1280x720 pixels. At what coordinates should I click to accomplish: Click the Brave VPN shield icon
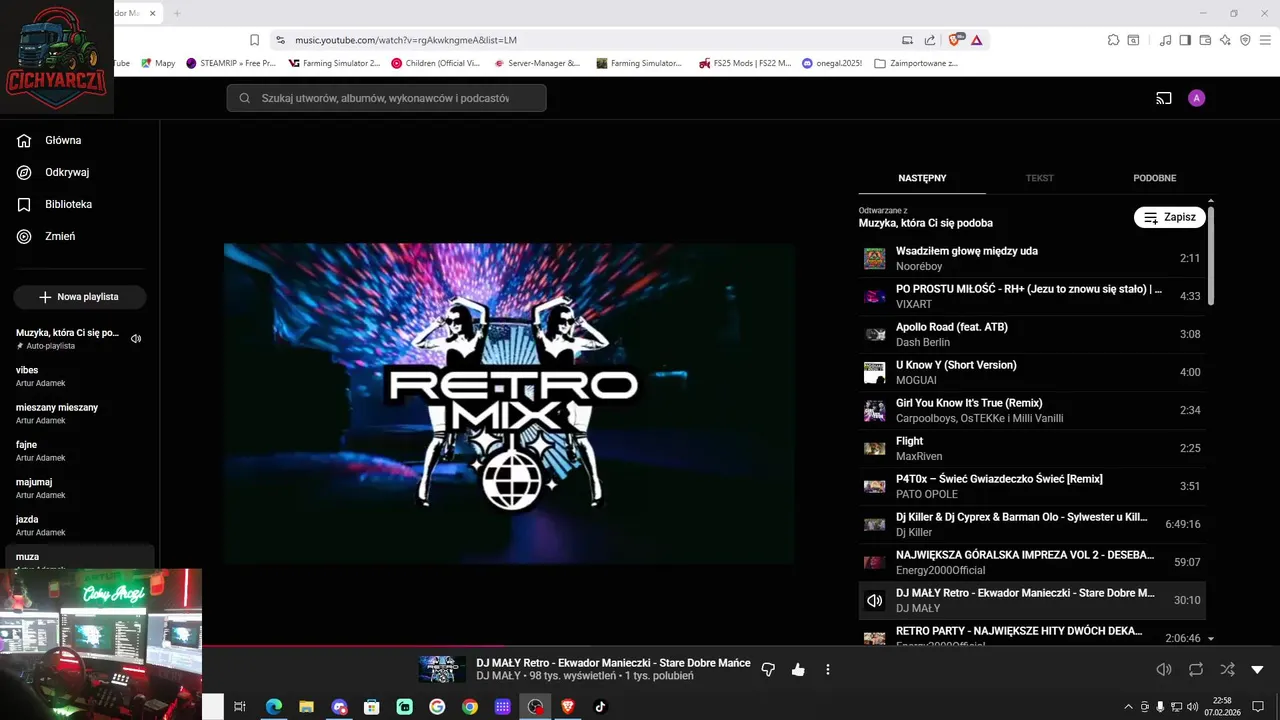pos(1245,40)
